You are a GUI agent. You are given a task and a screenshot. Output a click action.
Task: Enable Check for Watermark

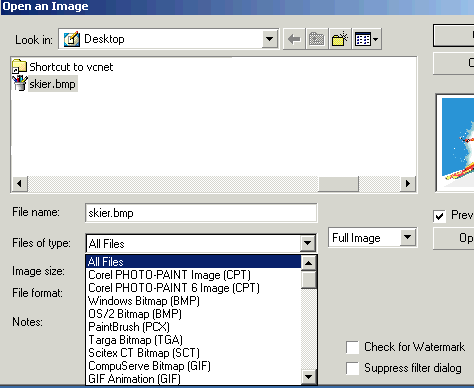352,347
